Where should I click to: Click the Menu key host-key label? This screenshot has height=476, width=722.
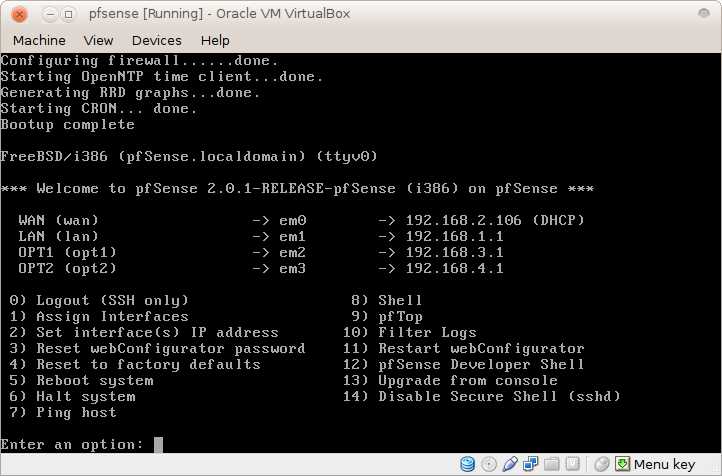(x=664, y=464)
